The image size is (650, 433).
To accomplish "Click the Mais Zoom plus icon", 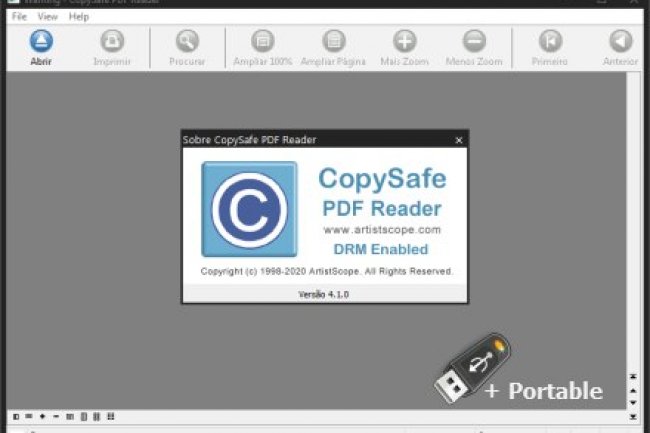I will [404, 41].
